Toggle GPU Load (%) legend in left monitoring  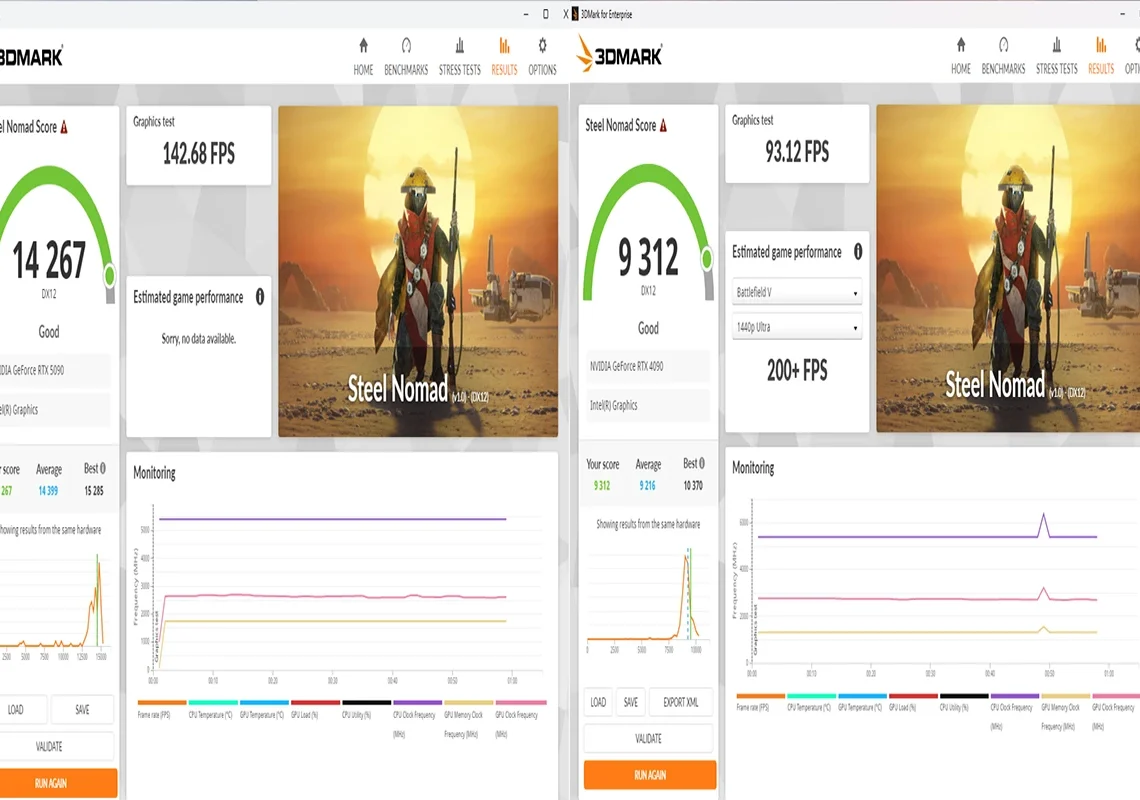[x=315, y=710]
